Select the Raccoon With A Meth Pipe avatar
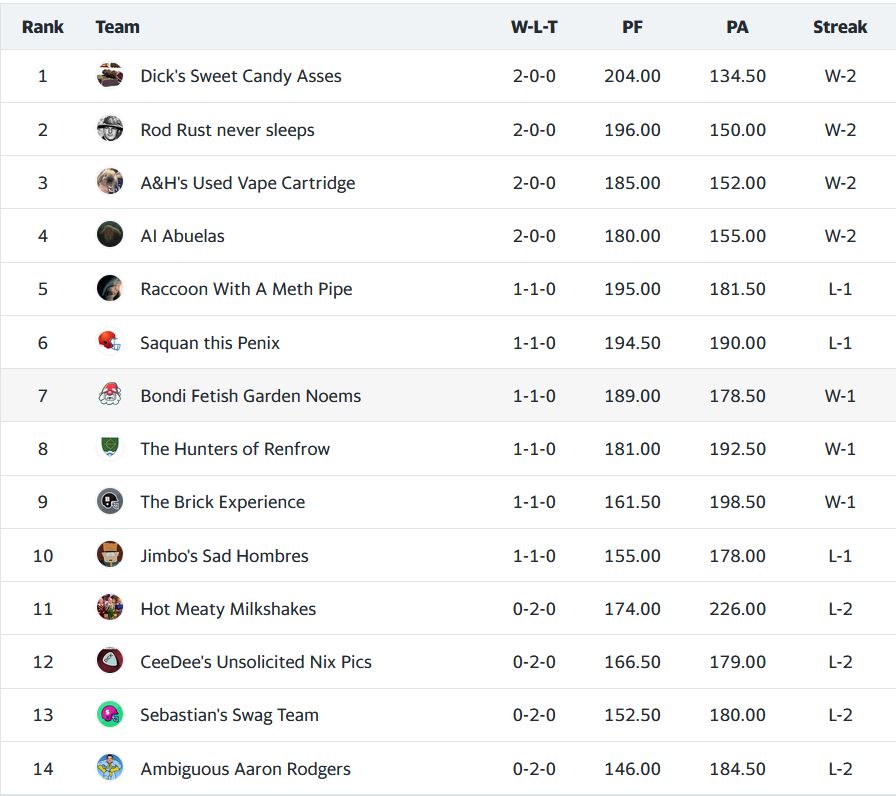The image size is (896, 796). [110, 289]
